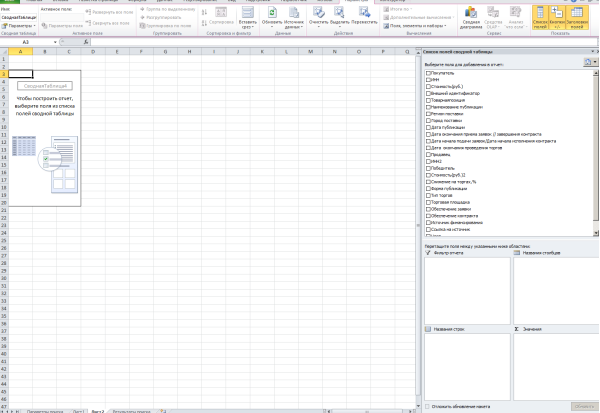Click Разгруппировать (Ungroup) command
600x413 pixels.
160,17
